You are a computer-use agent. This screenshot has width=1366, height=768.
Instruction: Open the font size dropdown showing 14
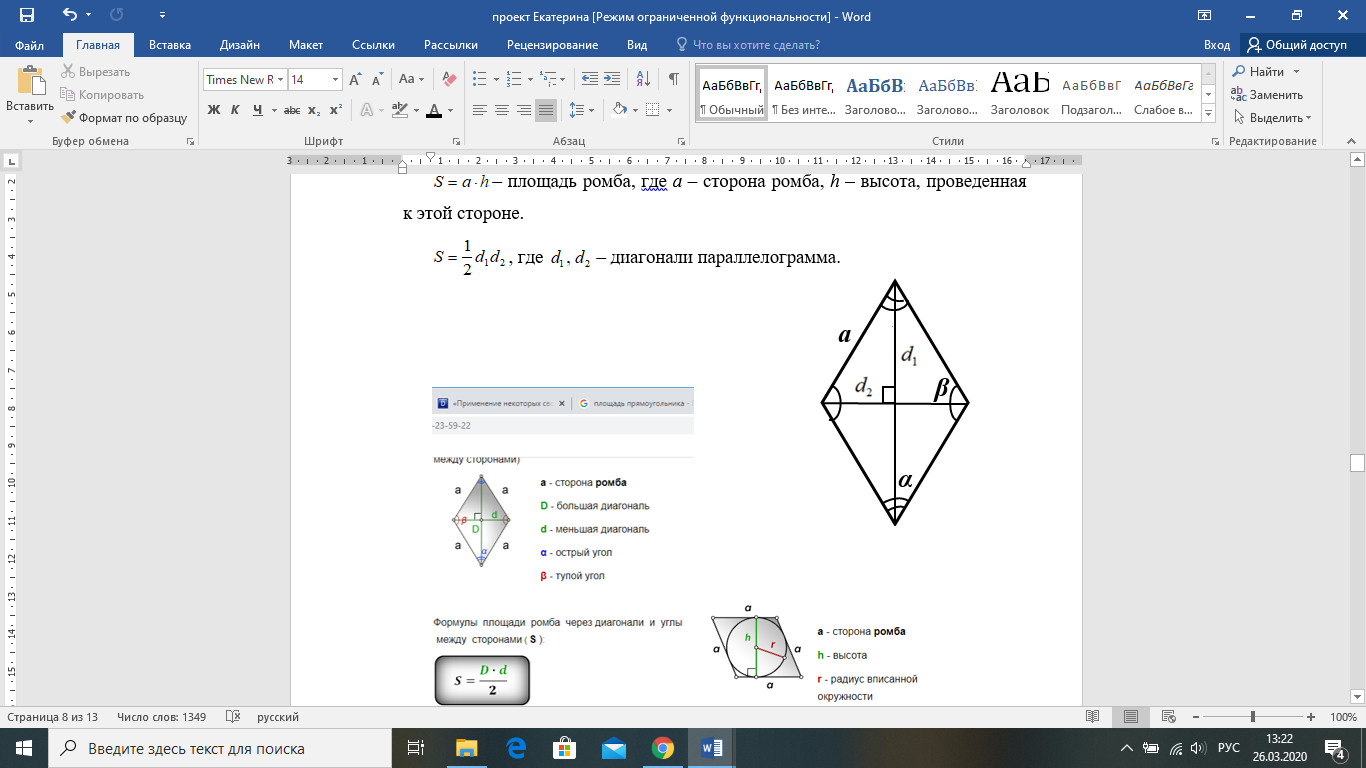(x=335, y=80)
